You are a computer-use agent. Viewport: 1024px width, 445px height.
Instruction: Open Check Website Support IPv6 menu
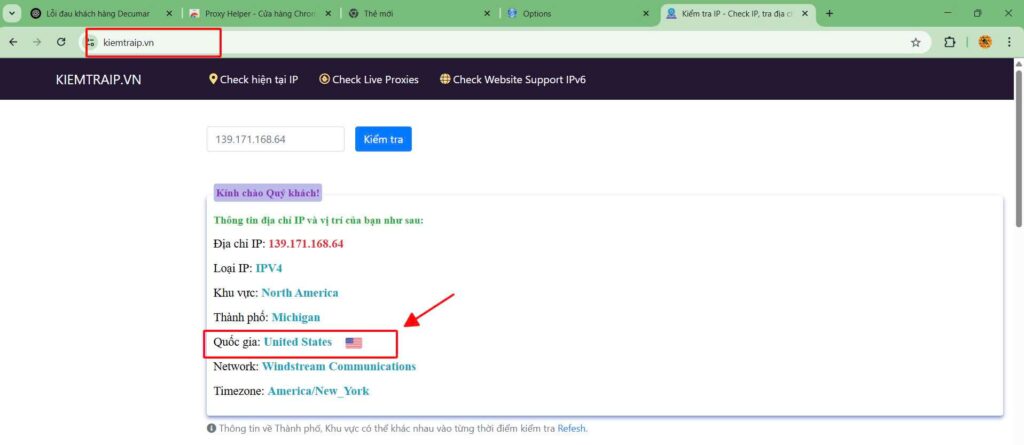513,79
